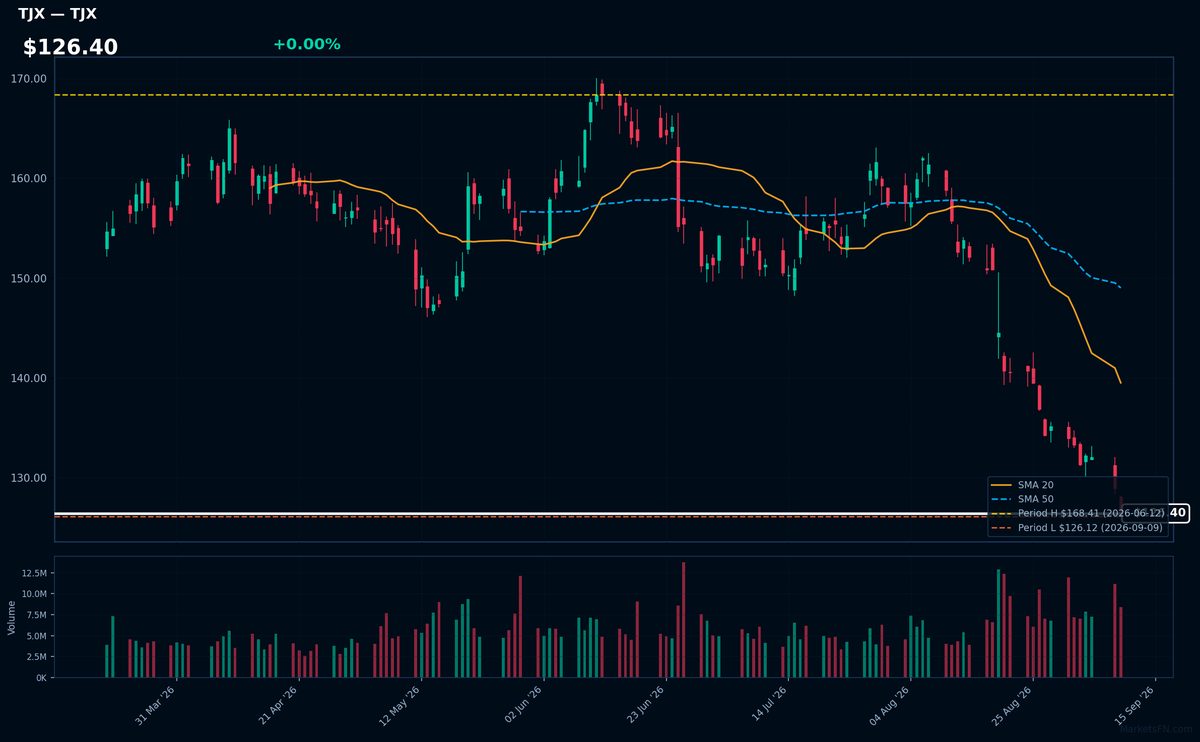Screen dimensions: 1200x742
Task: Click the 130.00 price axis label
Action: [x=30, y=478]
